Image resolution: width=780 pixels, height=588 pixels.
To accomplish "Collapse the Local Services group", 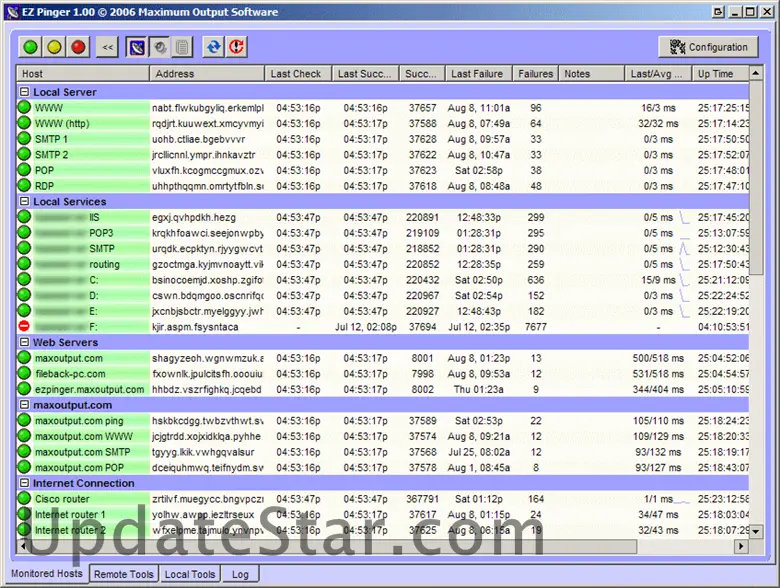I will (24, 201).
